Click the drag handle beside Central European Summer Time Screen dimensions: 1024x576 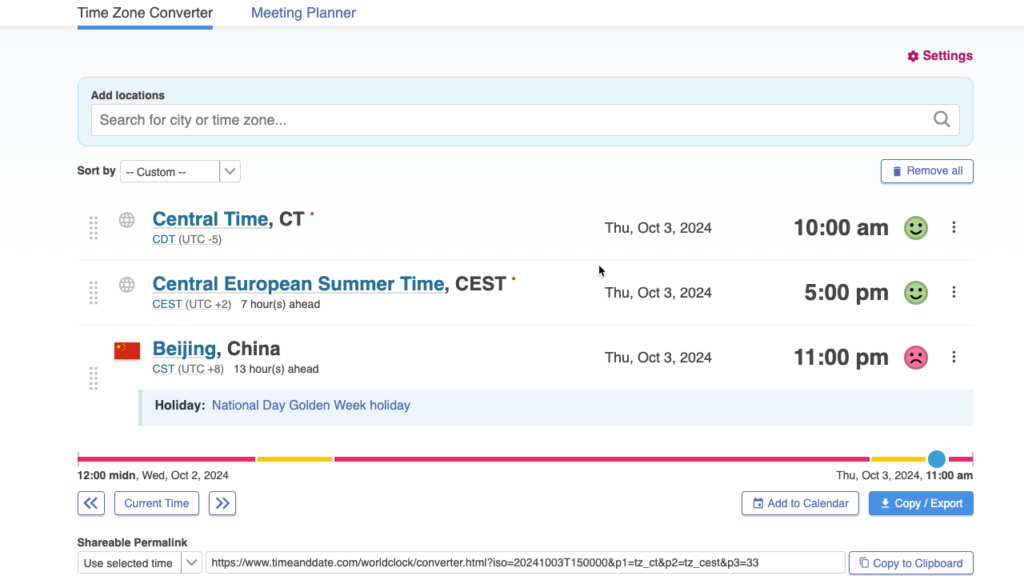point(93,292)
